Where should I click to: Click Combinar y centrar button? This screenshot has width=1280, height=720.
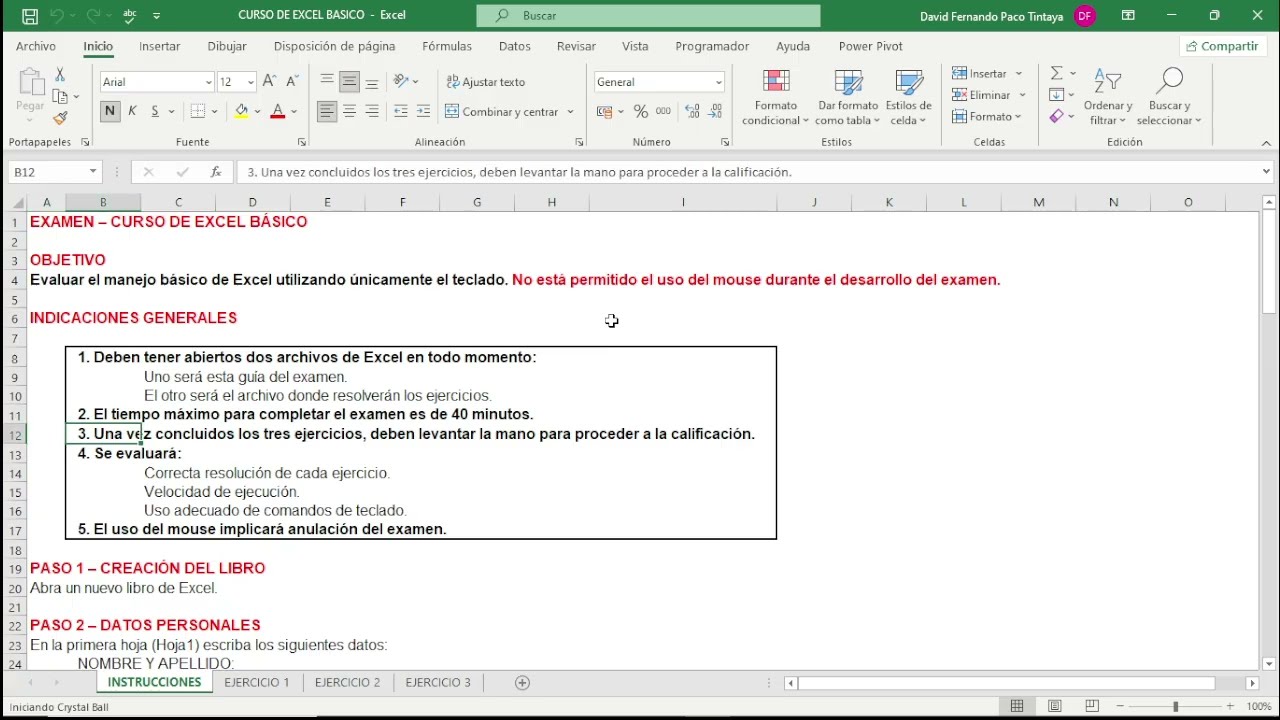tap(502, 112)
